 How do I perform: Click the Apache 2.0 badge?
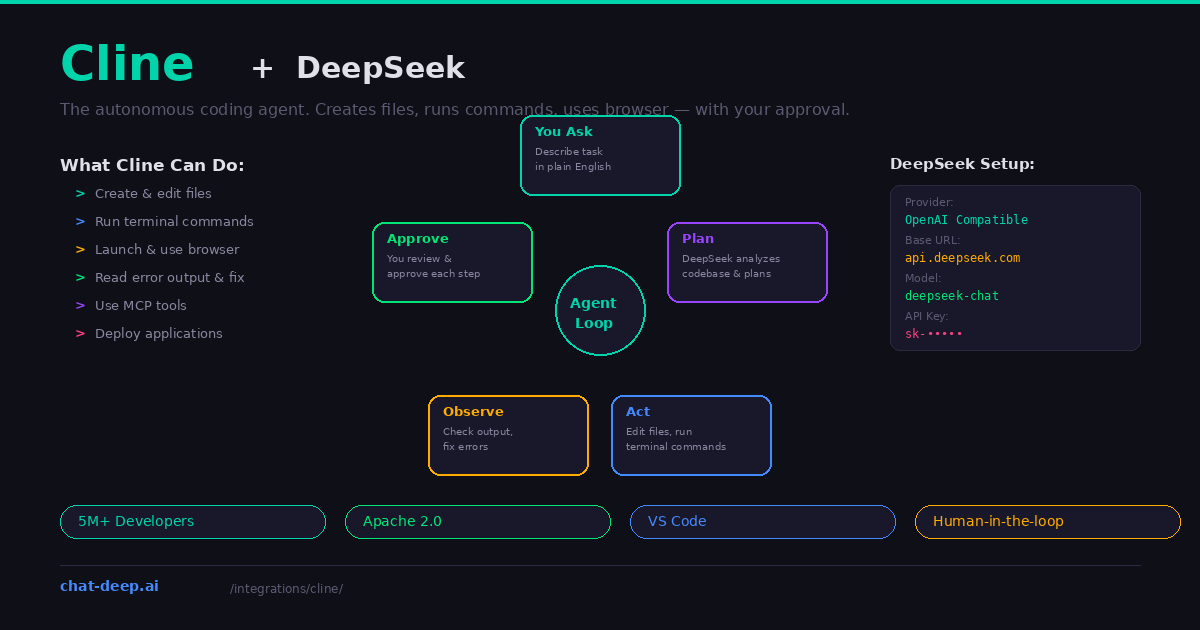(477, 521)
